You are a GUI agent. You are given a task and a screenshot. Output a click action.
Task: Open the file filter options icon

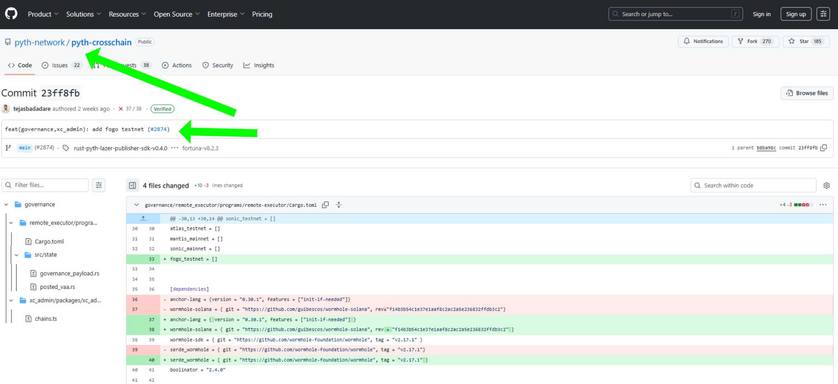tap(99, 185)
